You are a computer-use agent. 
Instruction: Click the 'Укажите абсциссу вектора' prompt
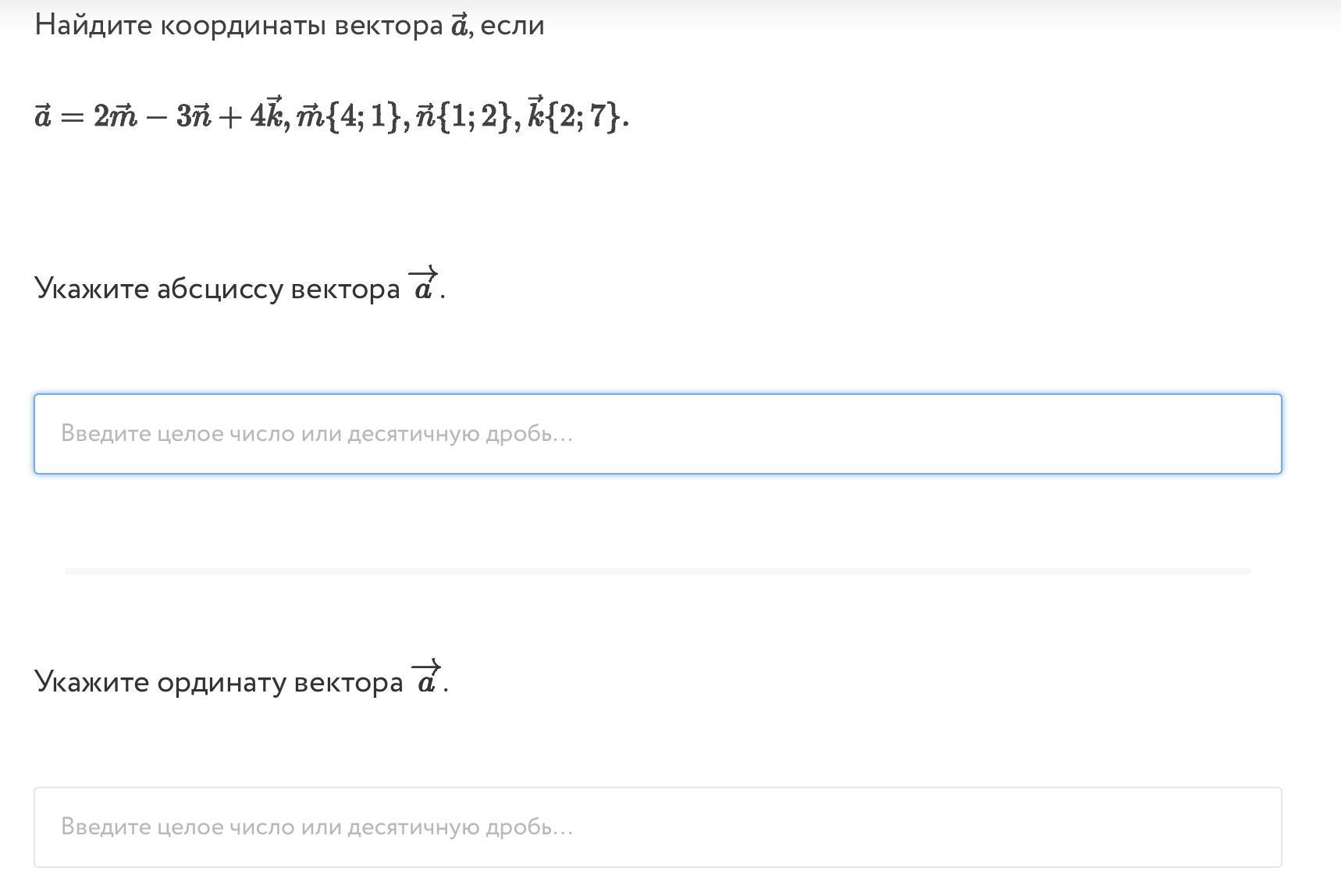(217, 289)
